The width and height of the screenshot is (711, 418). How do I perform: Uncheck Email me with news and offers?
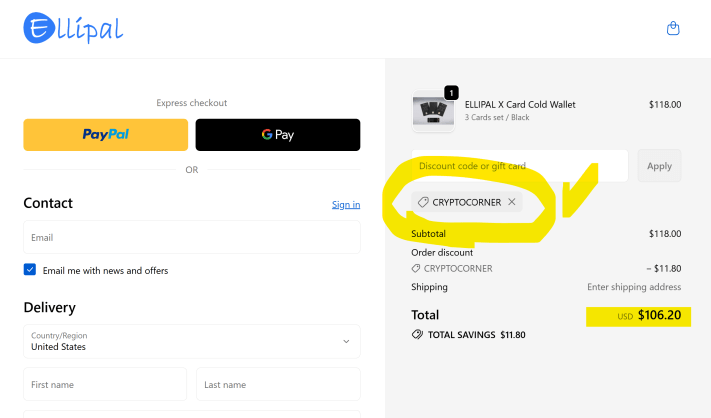(30, 270)
